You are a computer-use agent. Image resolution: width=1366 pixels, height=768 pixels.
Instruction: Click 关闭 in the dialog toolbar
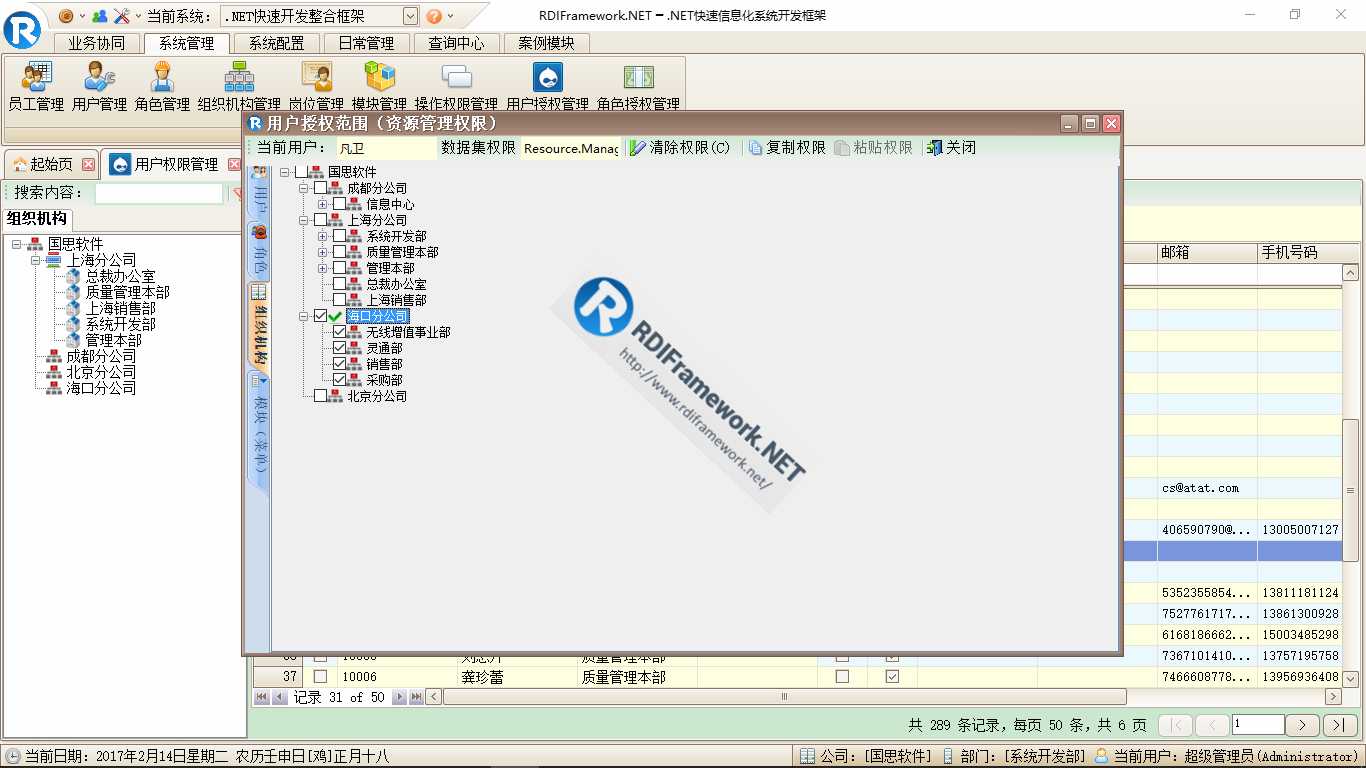951,147
